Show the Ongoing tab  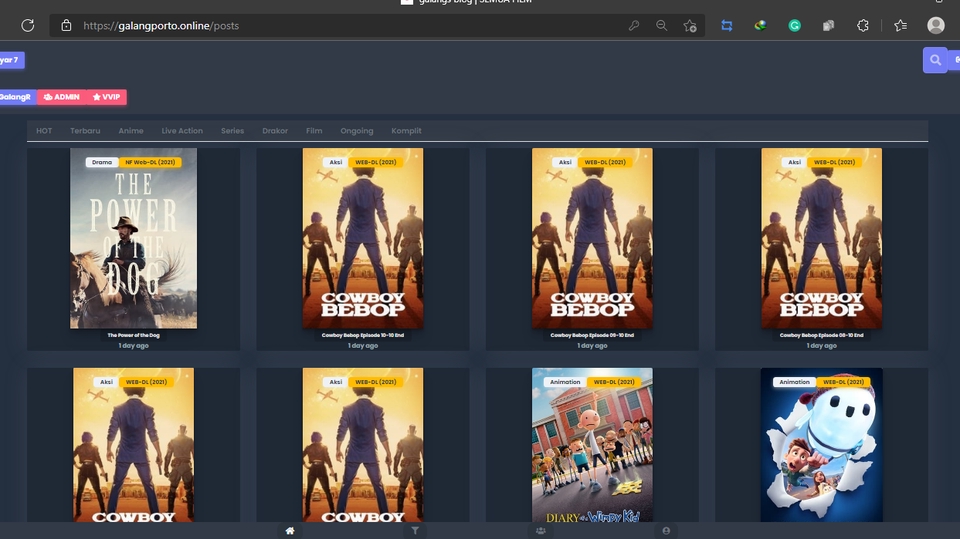pos(357,130)
